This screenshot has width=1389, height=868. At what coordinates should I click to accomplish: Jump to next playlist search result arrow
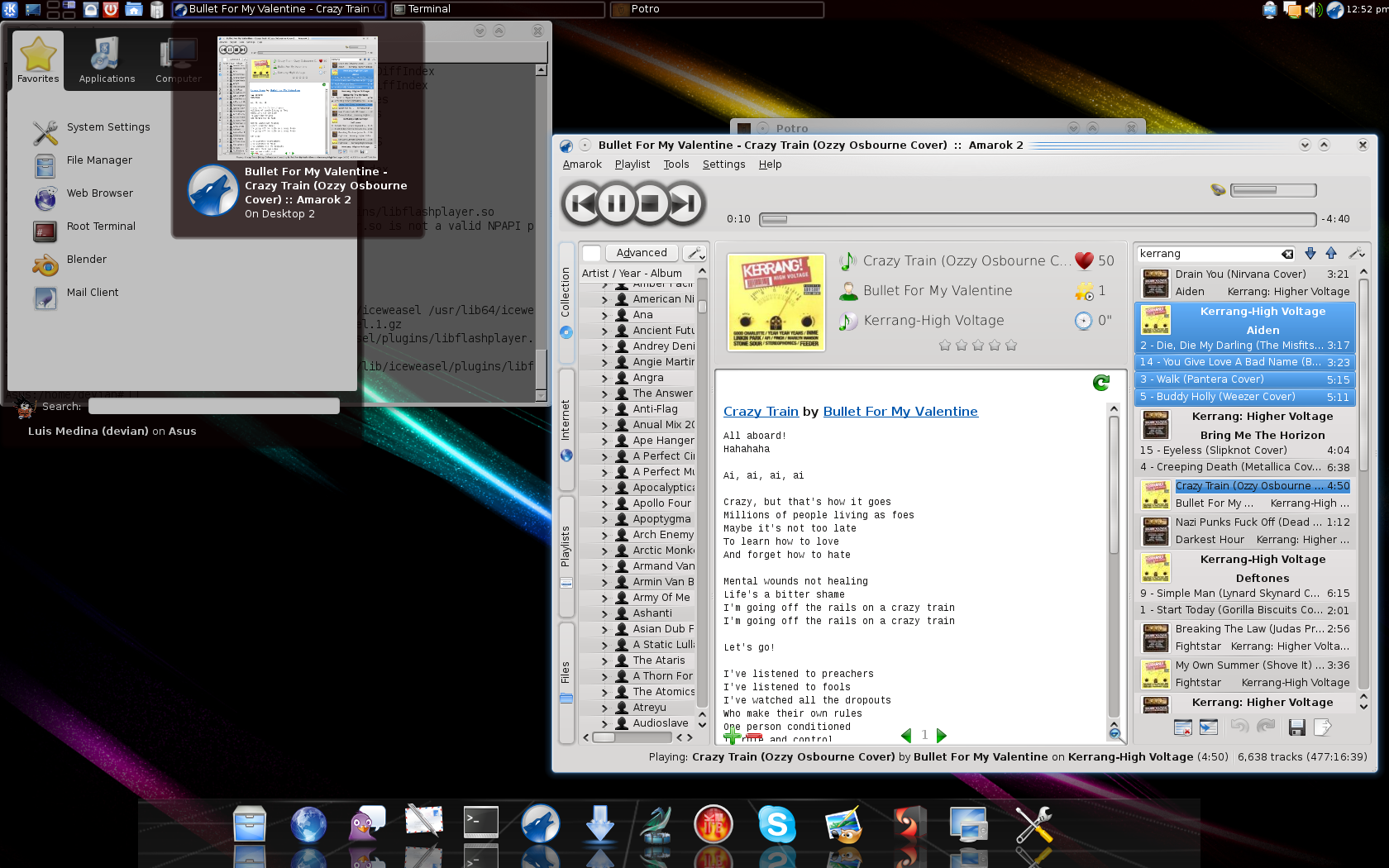1310,254
